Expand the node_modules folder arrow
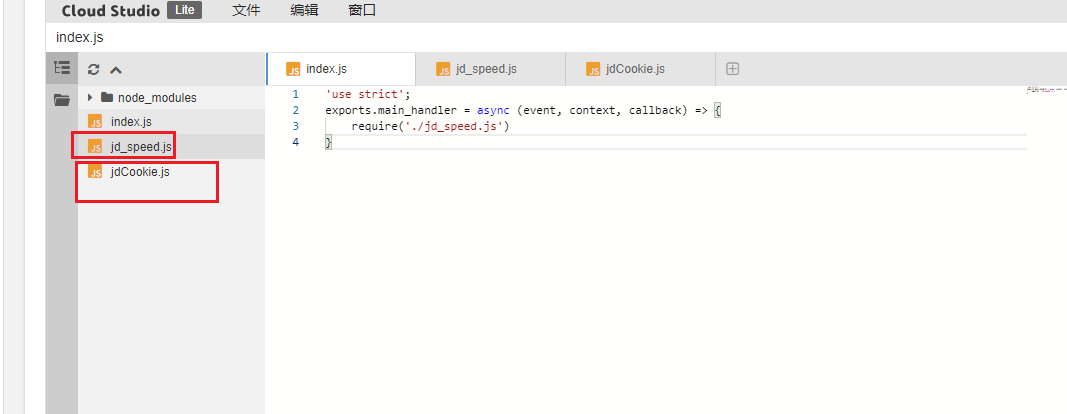1067x414 pixels. click(x=91, y=98)
